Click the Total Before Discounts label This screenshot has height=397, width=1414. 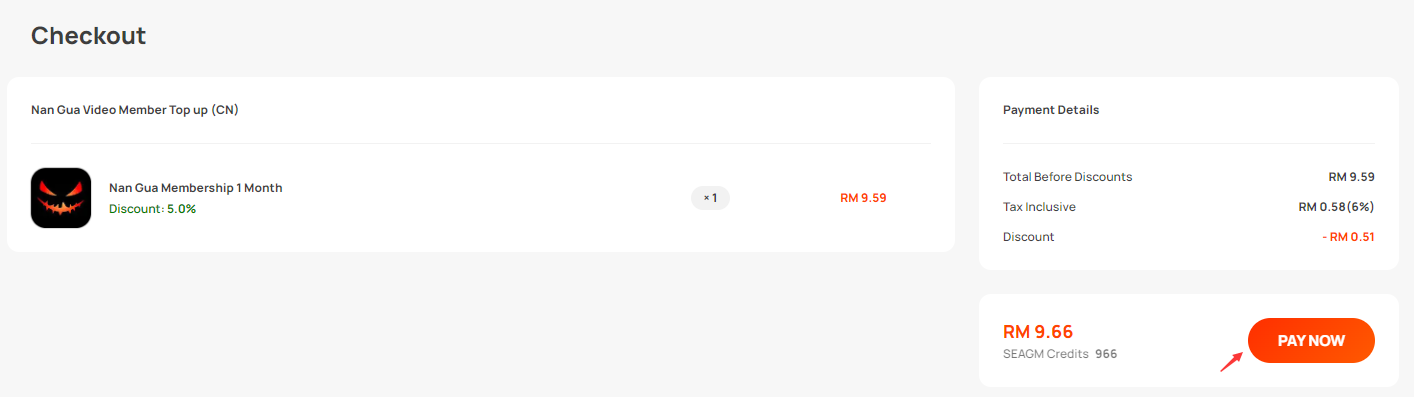(x=1067, y=177)
